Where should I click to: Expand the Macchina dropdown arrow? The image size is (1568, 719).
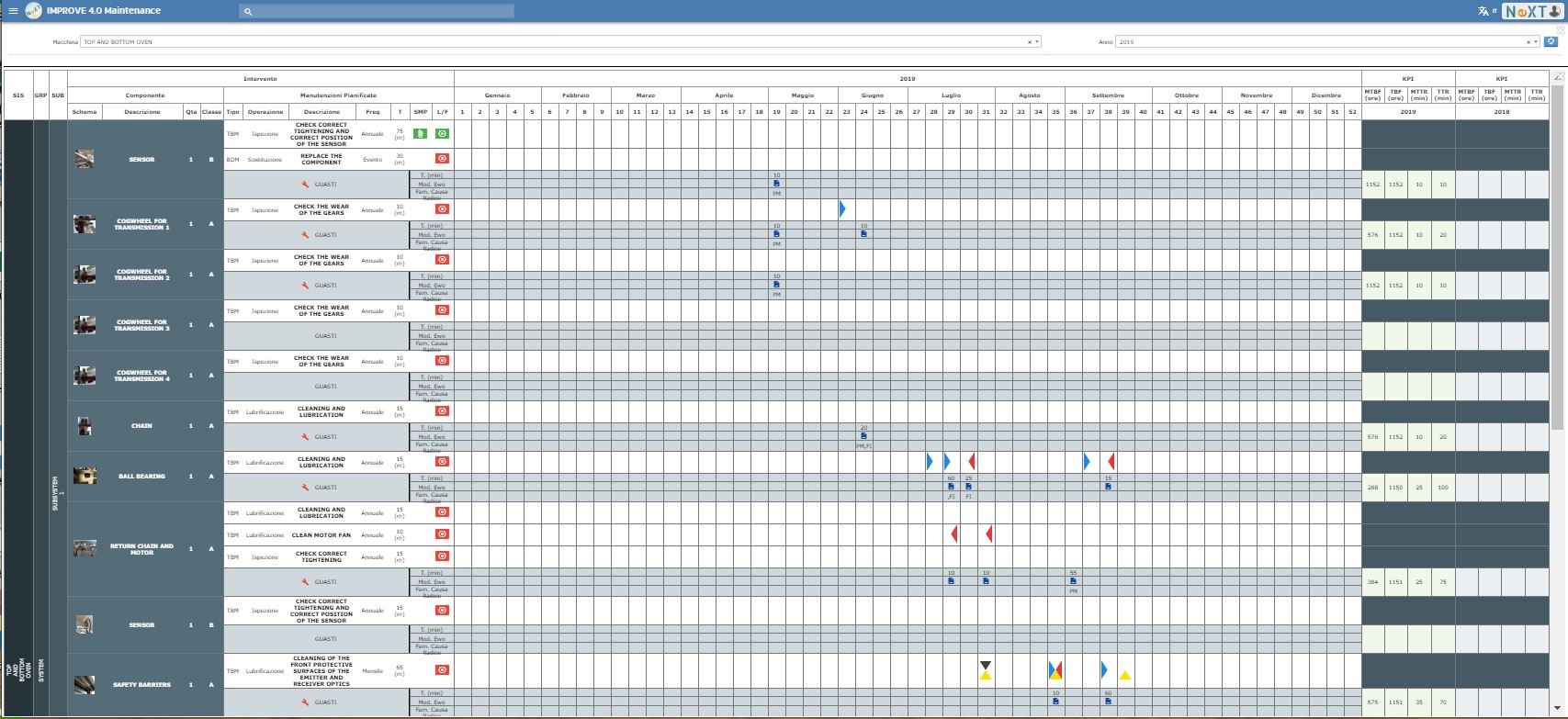[x=1037, y=42]
